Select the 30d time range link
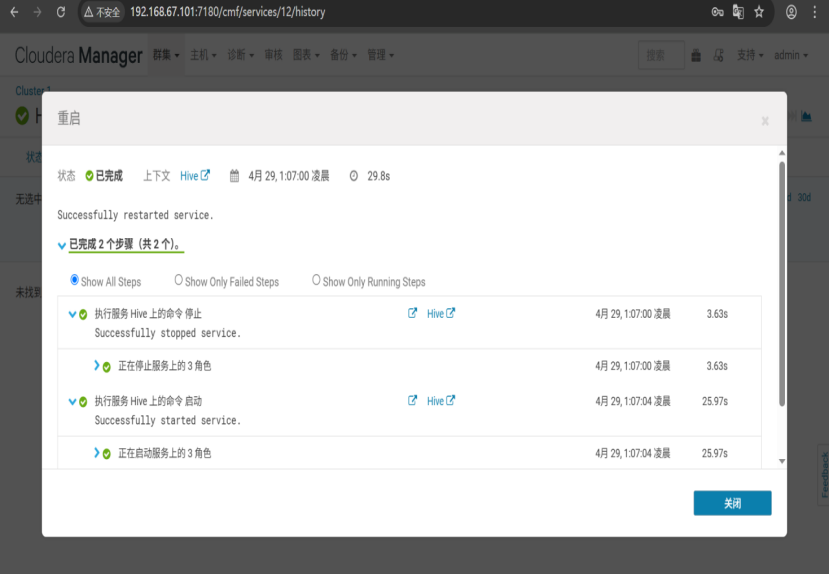The height and width of the screenshot is (574, 830). point(804,197)
